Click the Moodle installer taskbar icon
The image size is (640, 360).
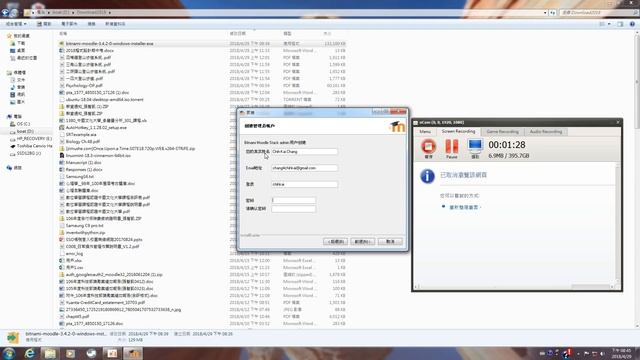click(133, 353)
